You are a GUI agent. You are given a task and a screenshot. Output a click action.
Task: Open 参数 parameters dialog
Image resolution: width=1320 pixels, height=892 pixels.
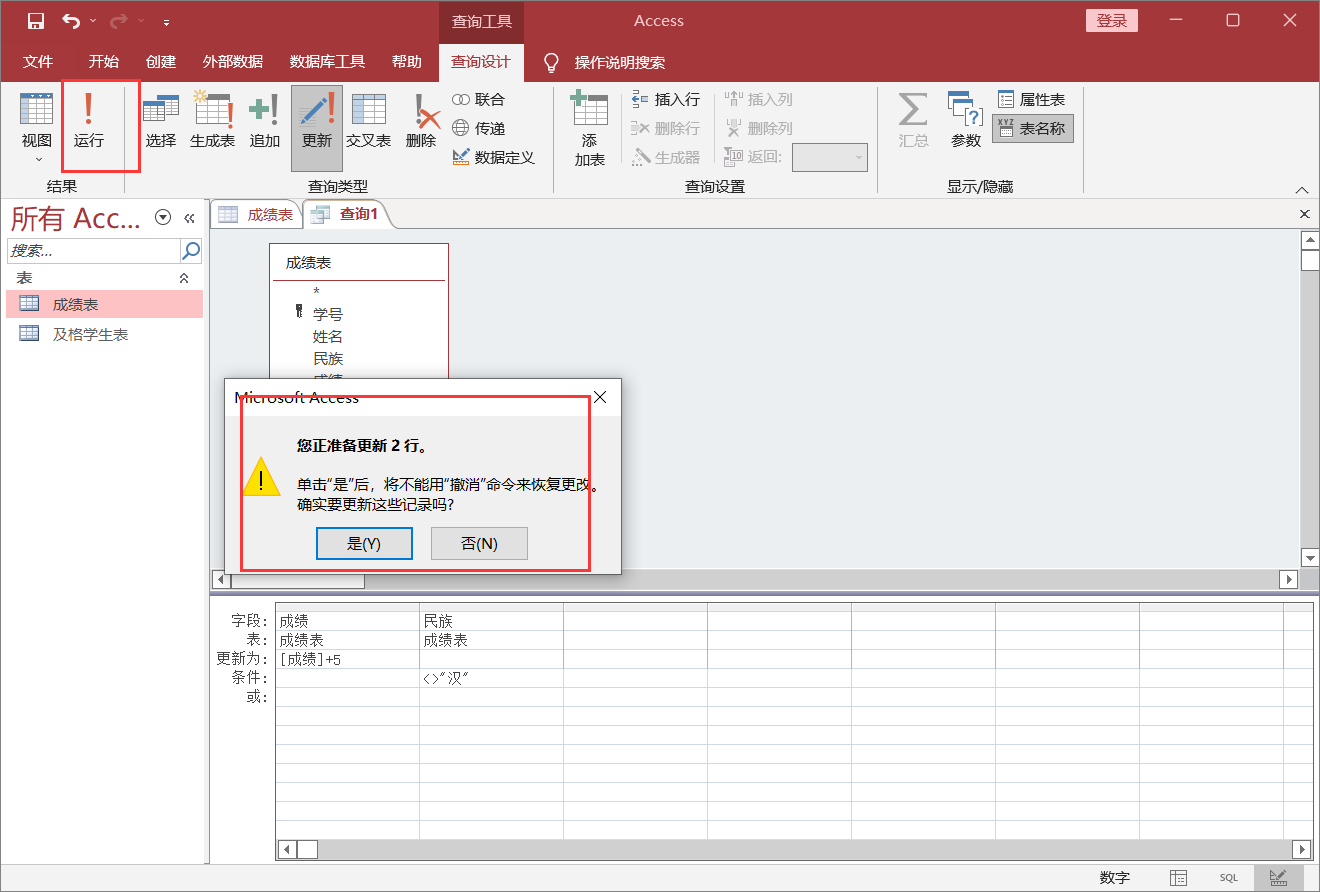pos(965,120)
